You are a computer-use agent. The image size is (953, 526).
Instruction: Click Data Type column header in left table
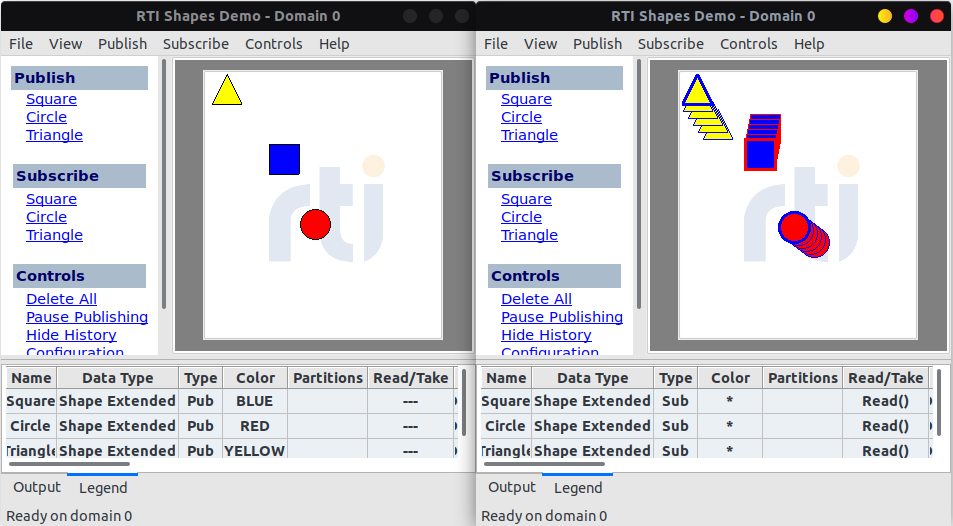[x=117, y=378]
